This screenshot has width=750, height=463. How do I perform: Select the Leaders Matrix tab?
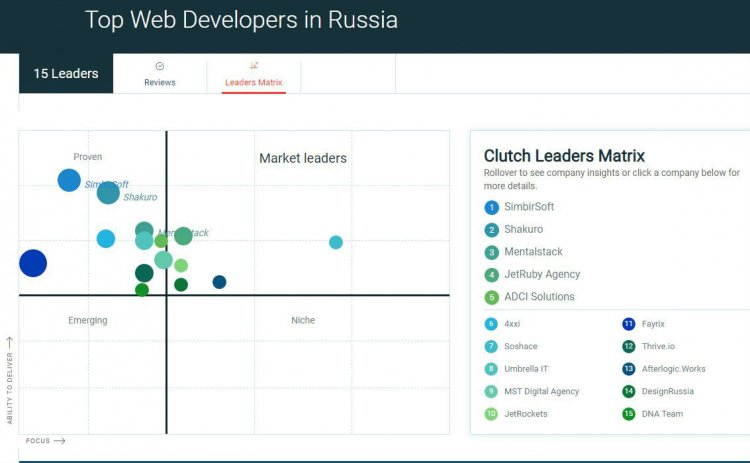(254, 82)
